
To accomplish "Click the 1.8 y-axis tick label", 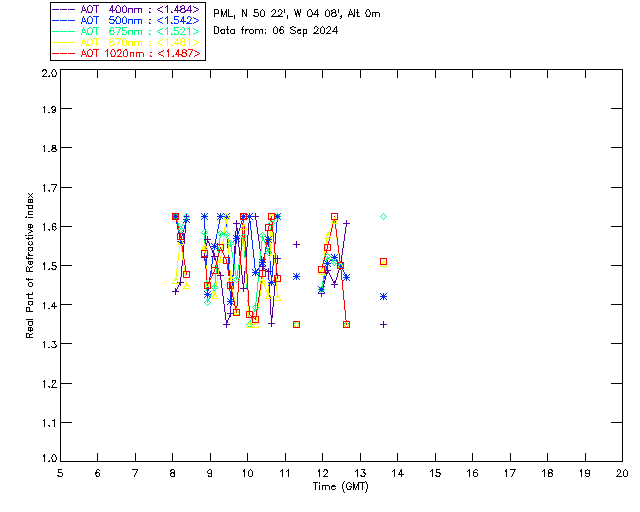I will point(49,148).
